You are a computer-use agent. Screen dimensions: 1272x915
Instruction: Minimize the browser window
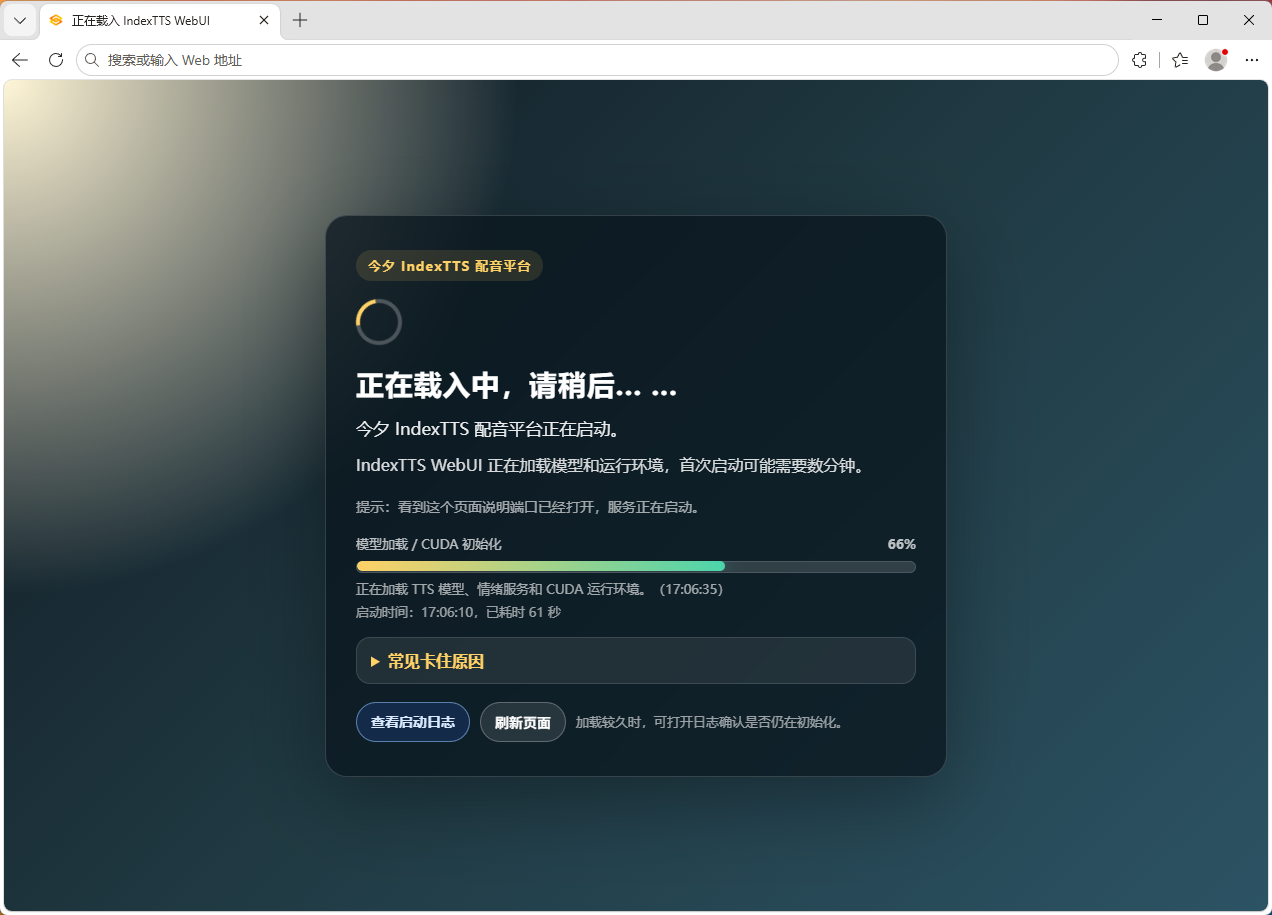click(1157, 20)
